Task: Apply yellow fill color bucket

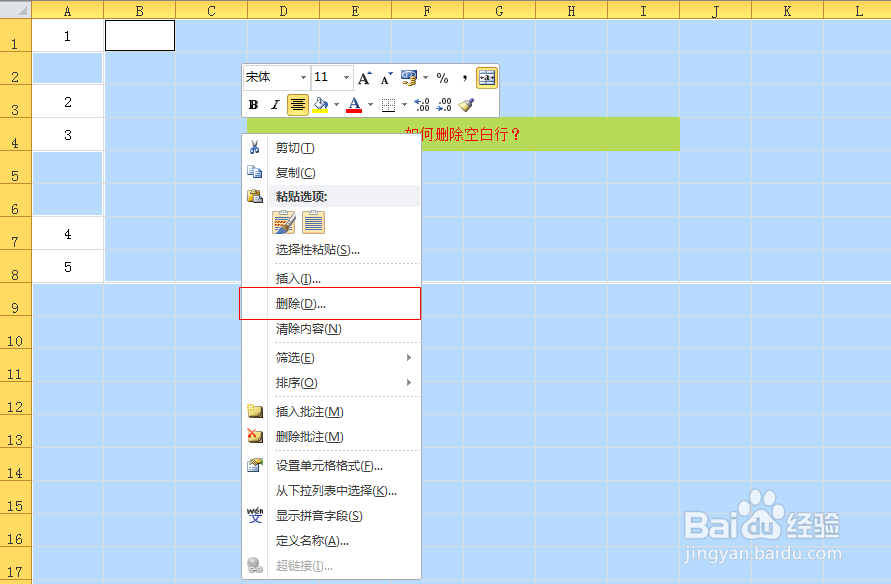Action: [x=320, y=105]
